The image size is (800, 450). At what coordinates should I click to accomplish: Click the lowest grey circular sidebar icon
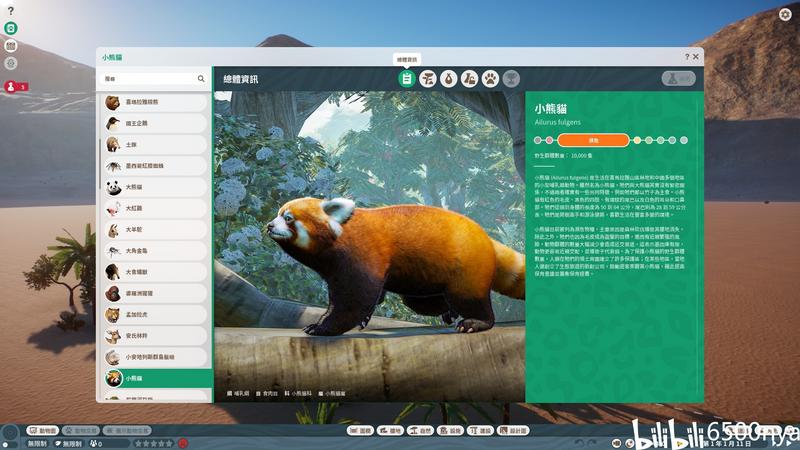tap(11, 63)
